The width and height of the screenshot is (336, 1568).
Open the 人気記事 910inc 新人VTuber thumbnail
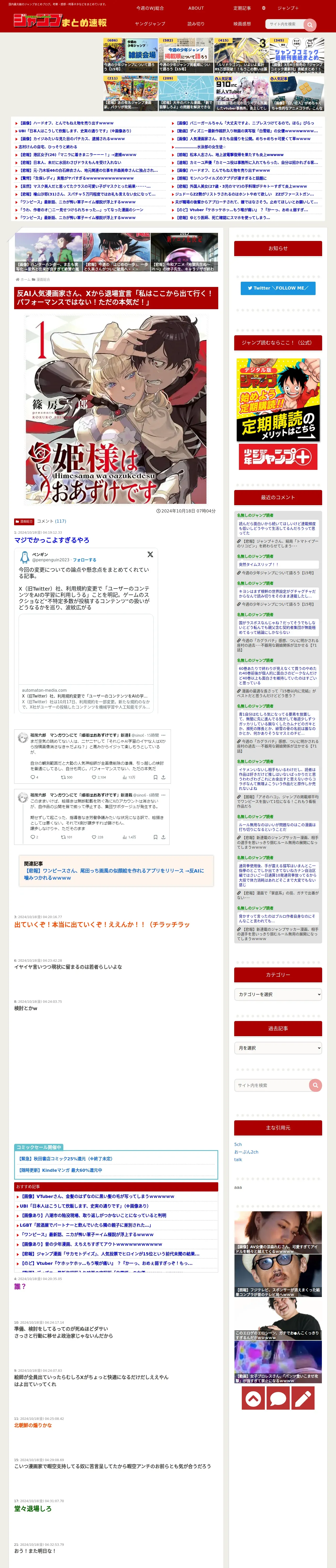click(x=242, y=93)
